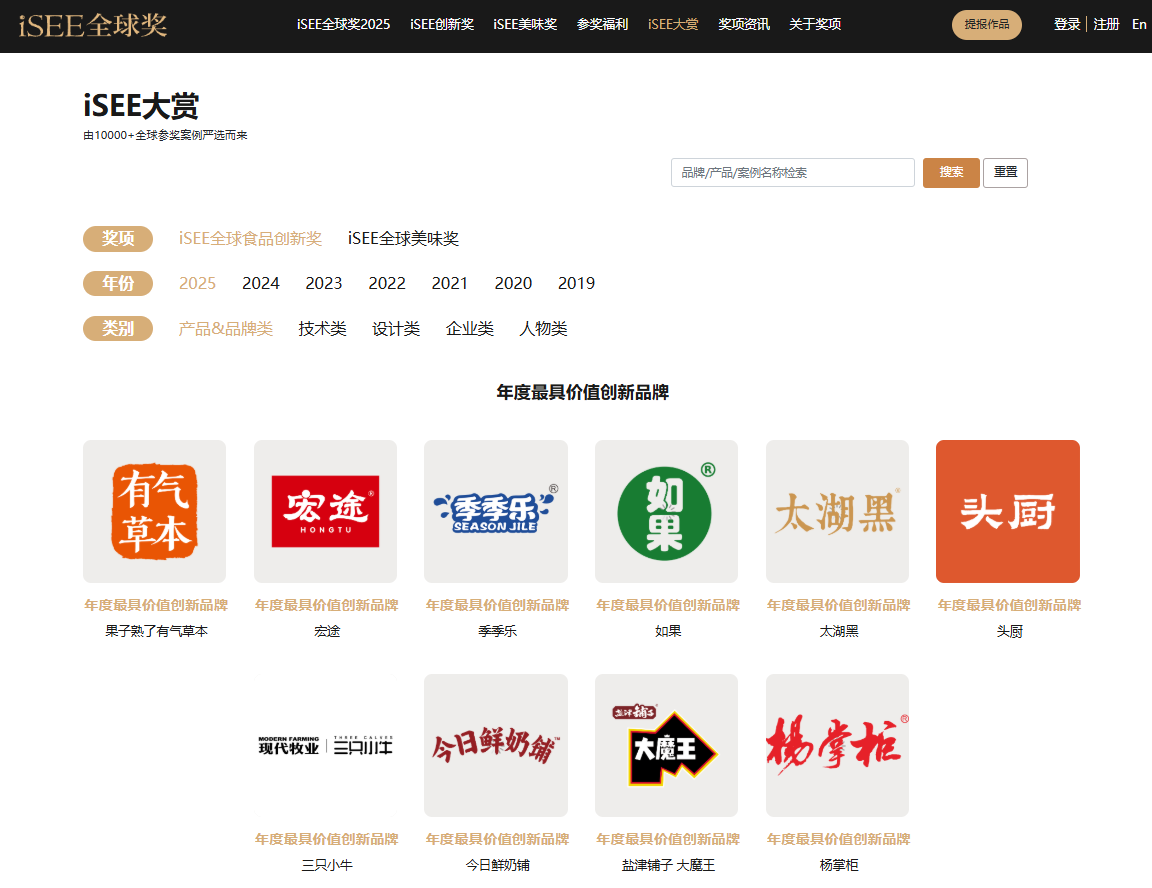Viewport: 1152px width, 888px height.
Task: Click the 重置 reset button
Action: 1005,173
